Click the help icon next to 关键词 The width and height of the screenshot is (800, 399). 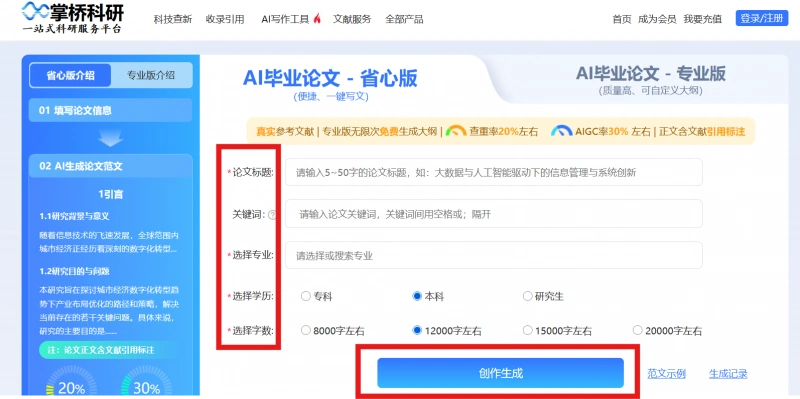pos(271,215)
